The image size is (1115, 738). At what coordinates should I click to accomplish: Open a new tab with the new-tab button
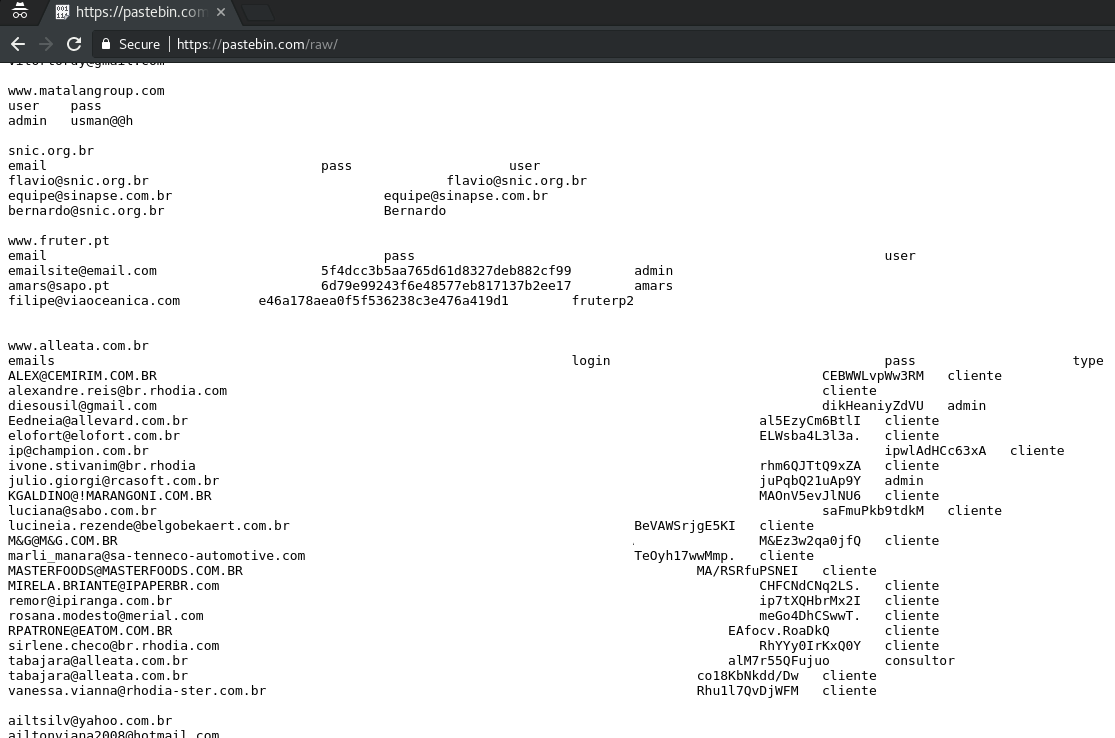[257, 12]
